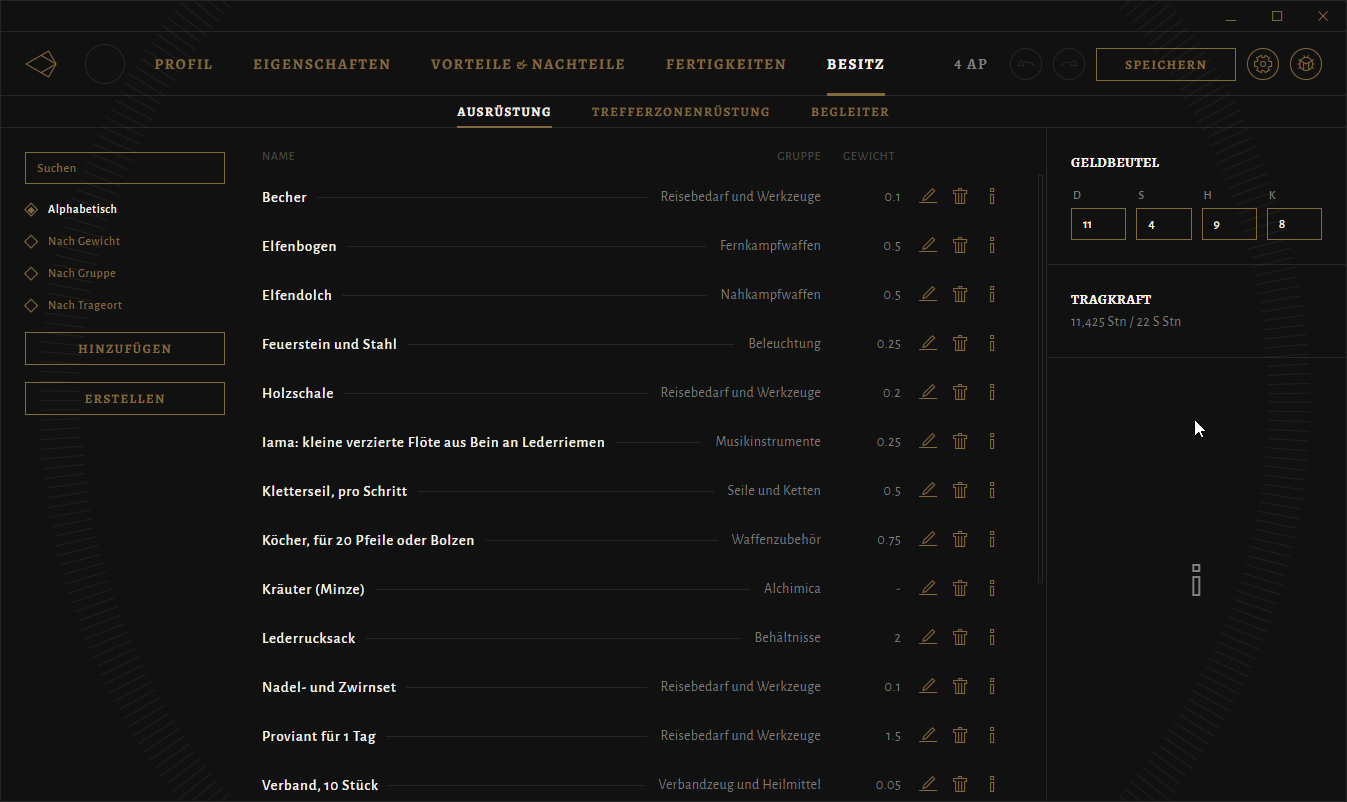1347x802 pixels.
Task: Open the Eigenschaften tab
Action: [x=322, y=64]
